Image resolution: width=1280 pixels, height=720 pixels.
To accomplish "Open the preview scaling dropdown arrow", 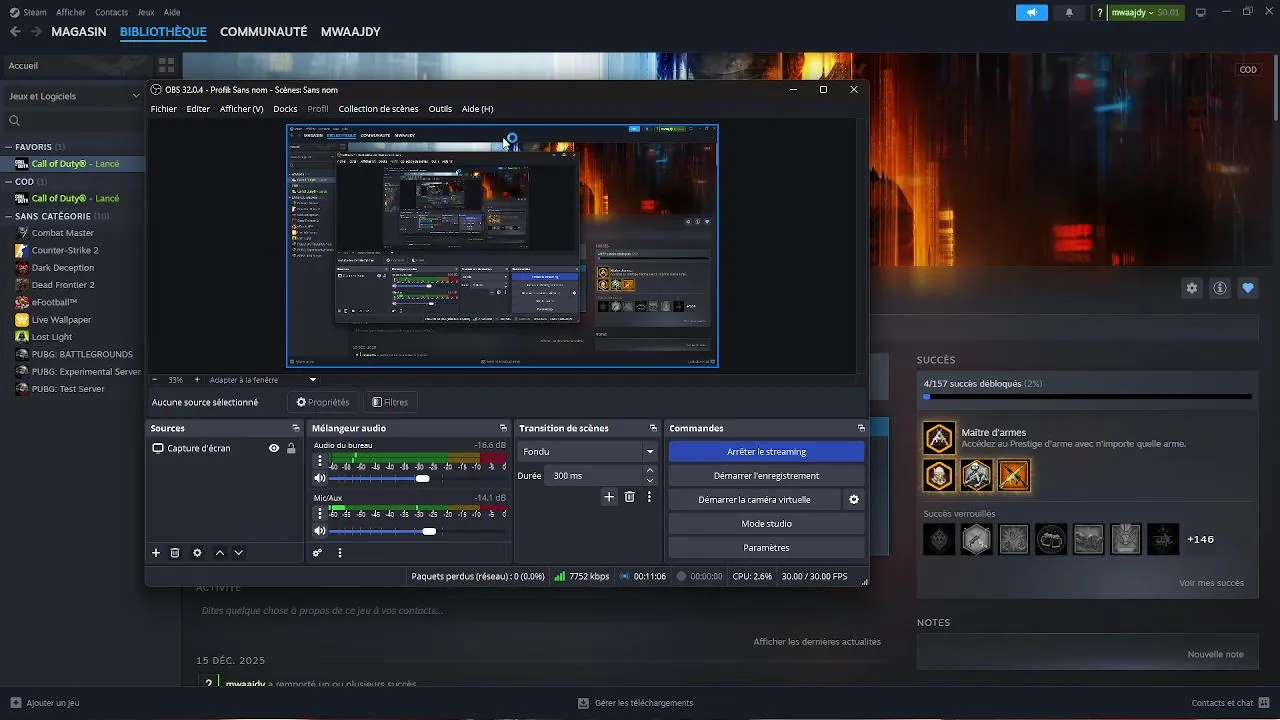I will (x=313, y=380).
